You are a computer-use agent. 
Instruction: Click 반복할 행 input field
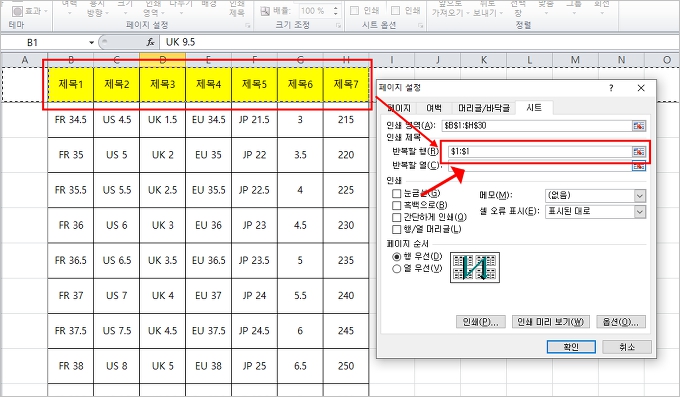(x=540, y=151)
